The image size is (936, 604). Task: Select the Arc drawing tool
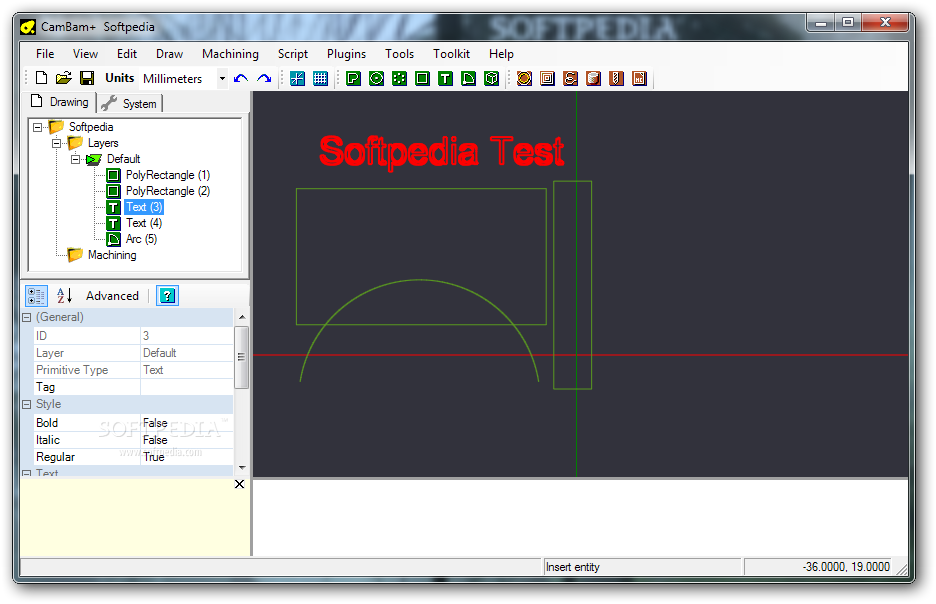pos(469,78)
